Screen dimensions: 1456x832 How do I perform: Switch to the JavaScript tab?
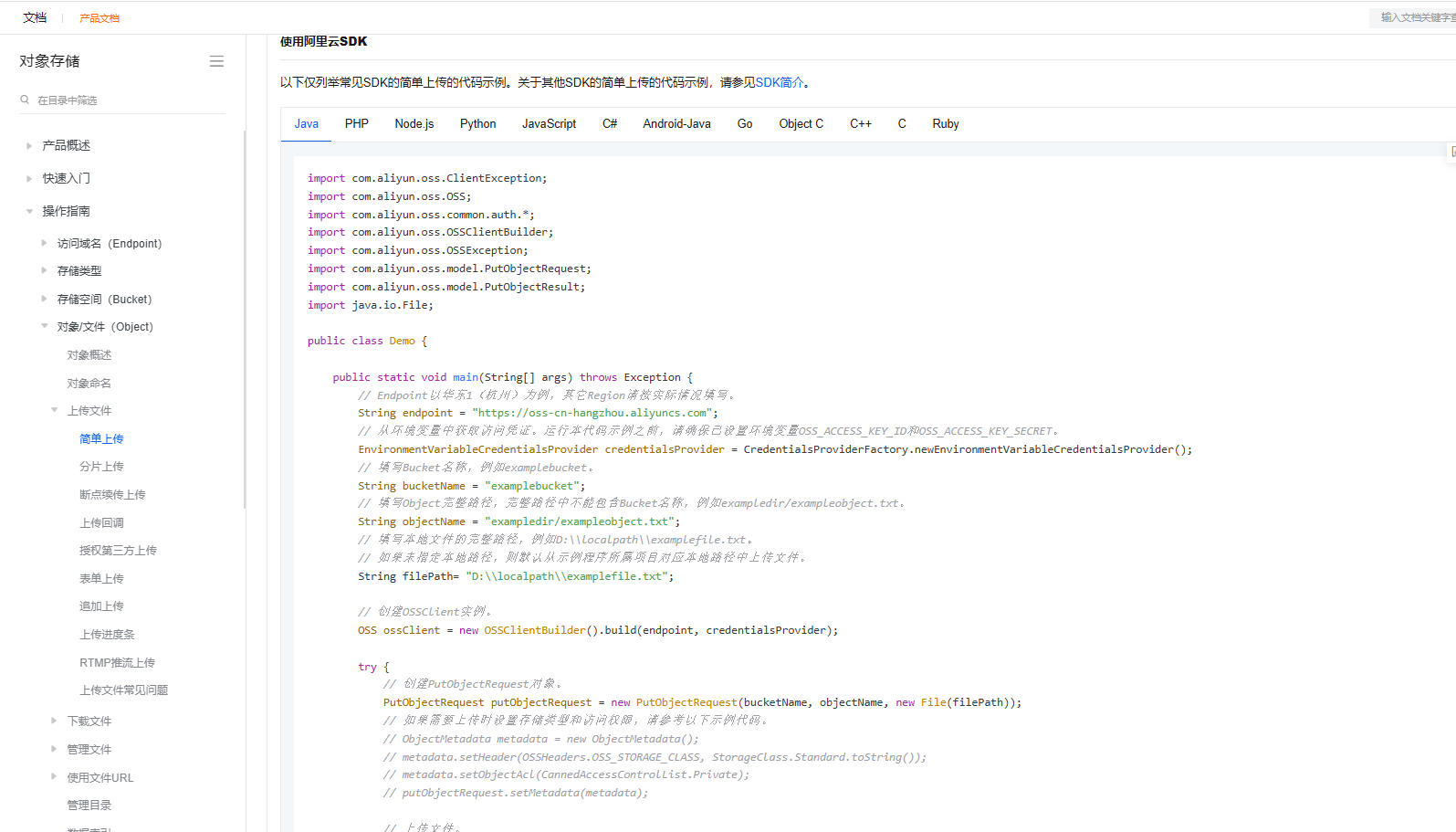point(549,124)
